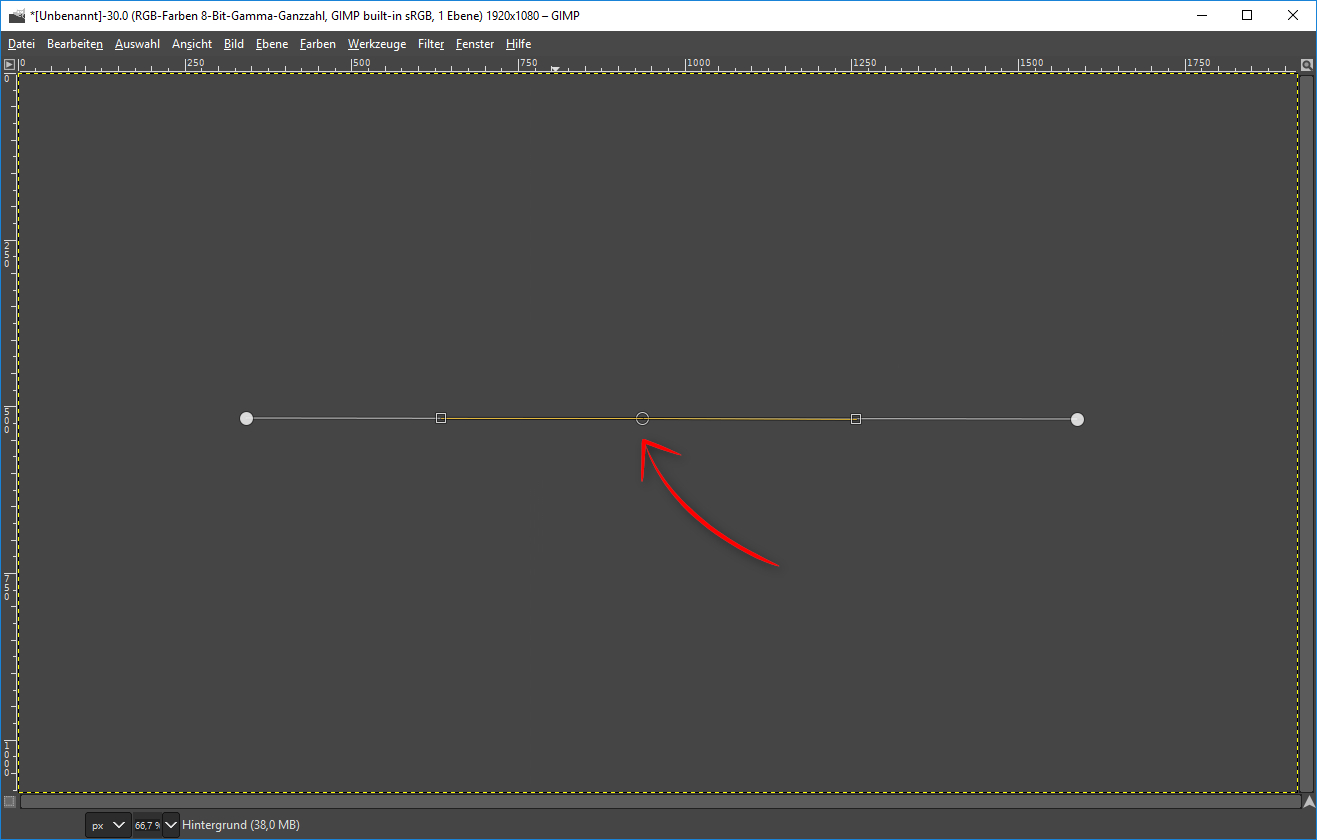Maximize the GIMP window

click(1247, 15)
